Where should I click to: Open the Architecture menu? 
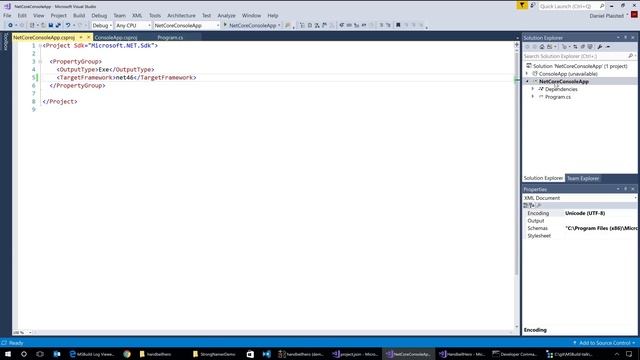(x=181, y=16)
